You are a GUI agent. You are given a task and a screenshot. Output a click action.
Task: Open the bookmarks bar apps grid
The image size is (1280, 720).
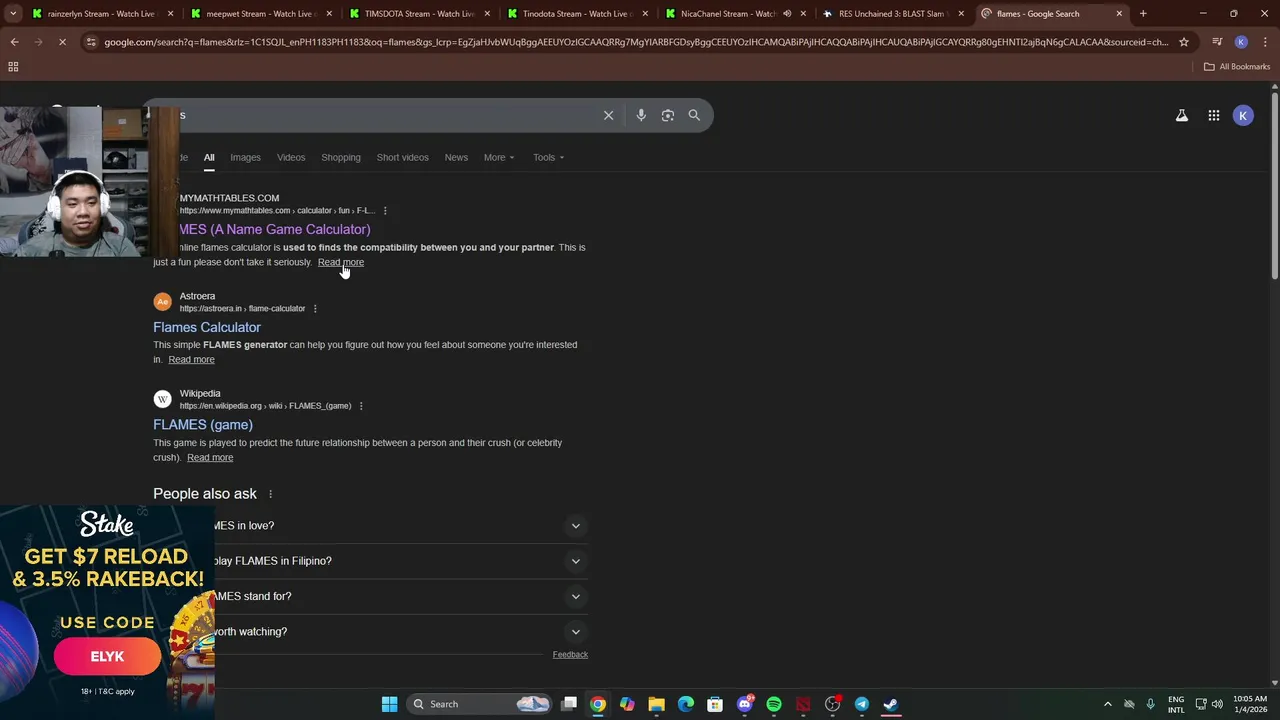tap(13, 67)
